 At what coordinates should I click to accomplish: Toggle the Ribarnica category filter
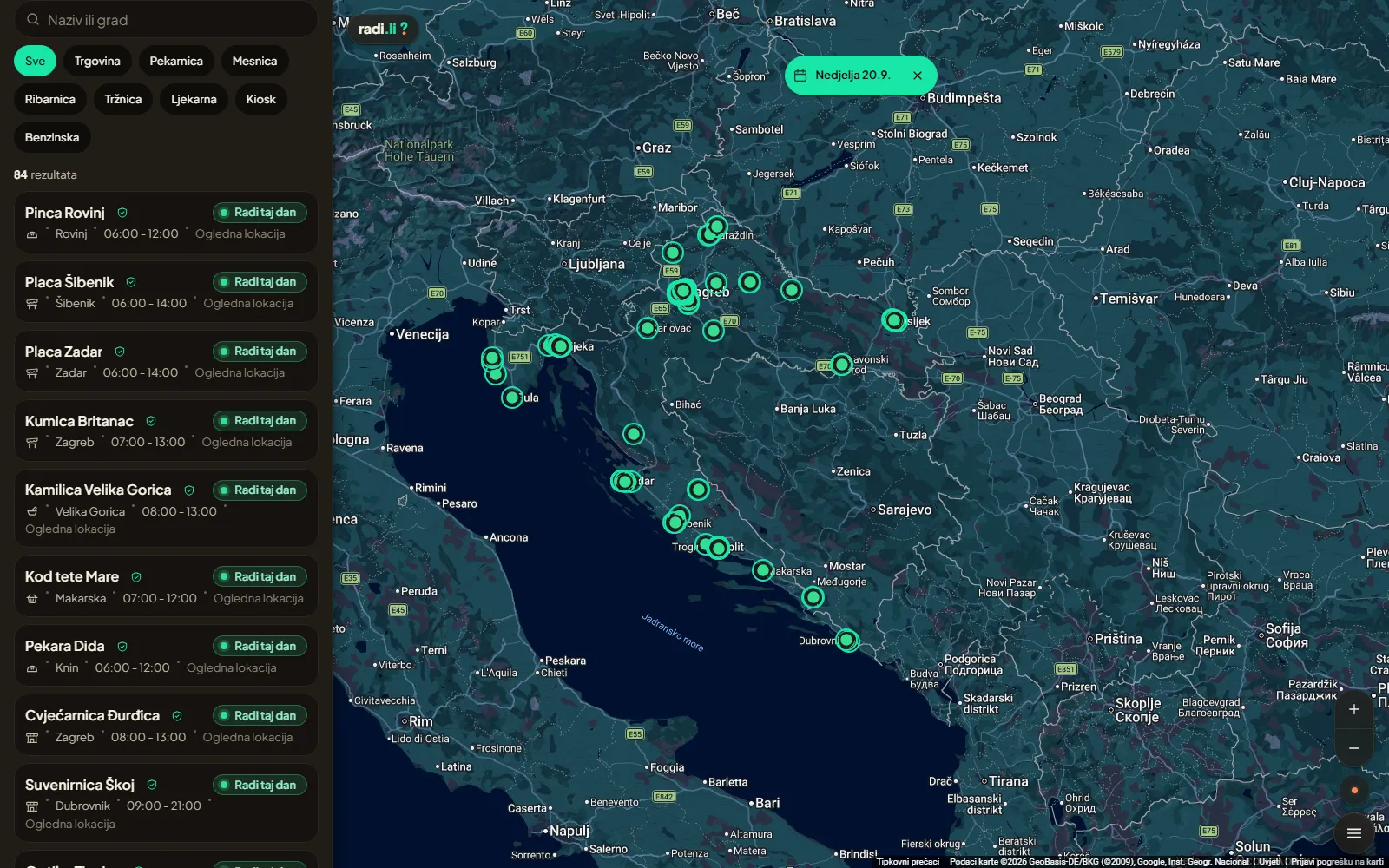50,99
